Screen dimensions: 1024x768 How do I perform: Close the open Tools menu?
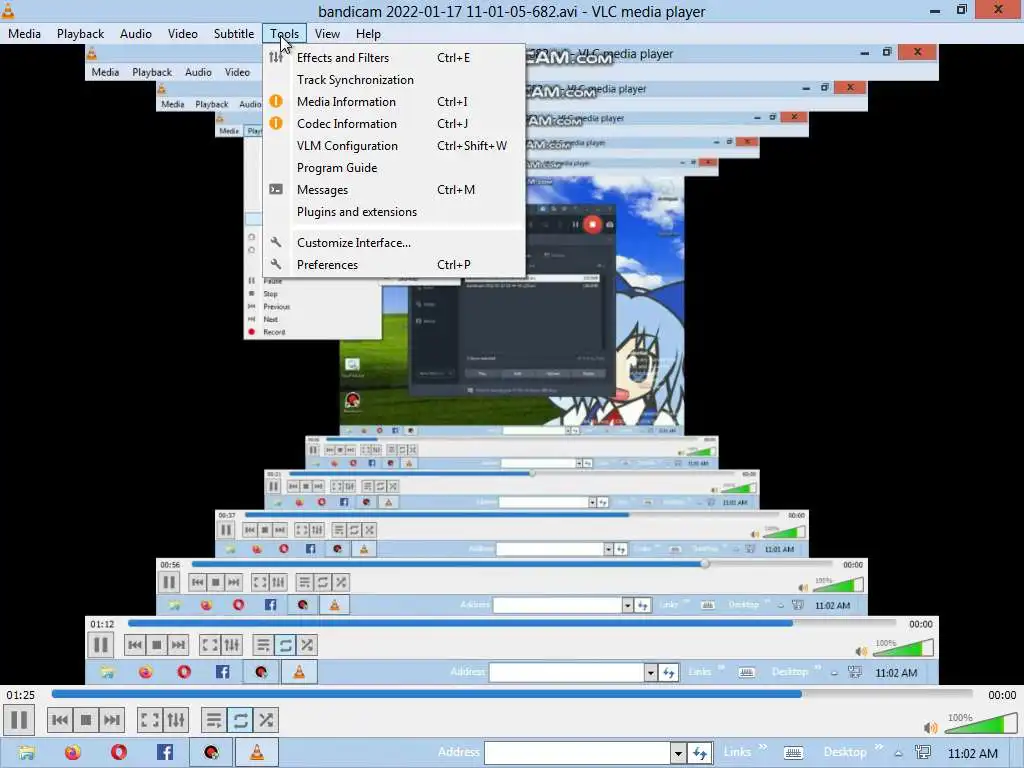(x=285, y=34)
